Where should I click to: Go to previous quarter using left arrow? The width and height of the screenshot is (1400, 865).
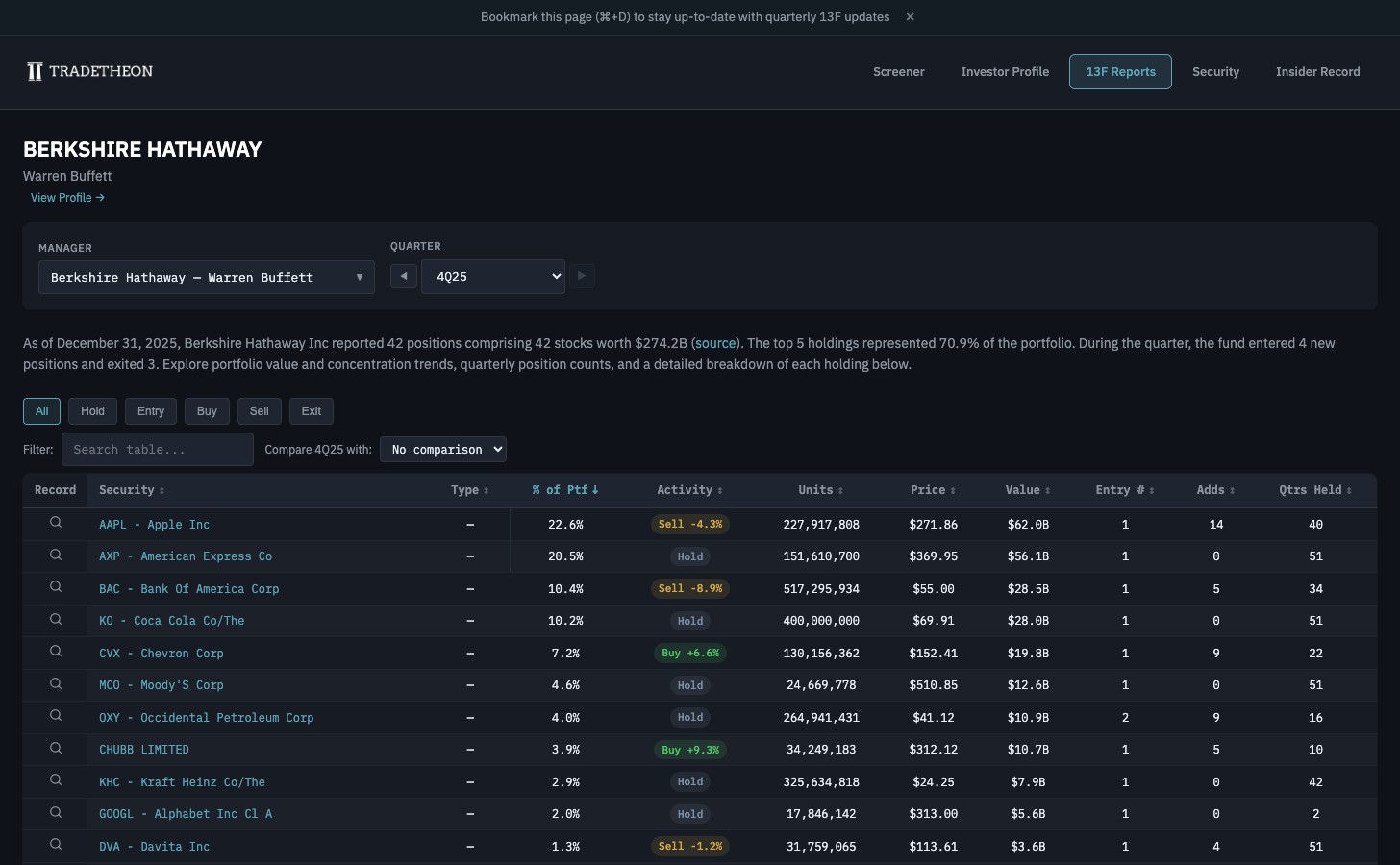coord(404,277)
